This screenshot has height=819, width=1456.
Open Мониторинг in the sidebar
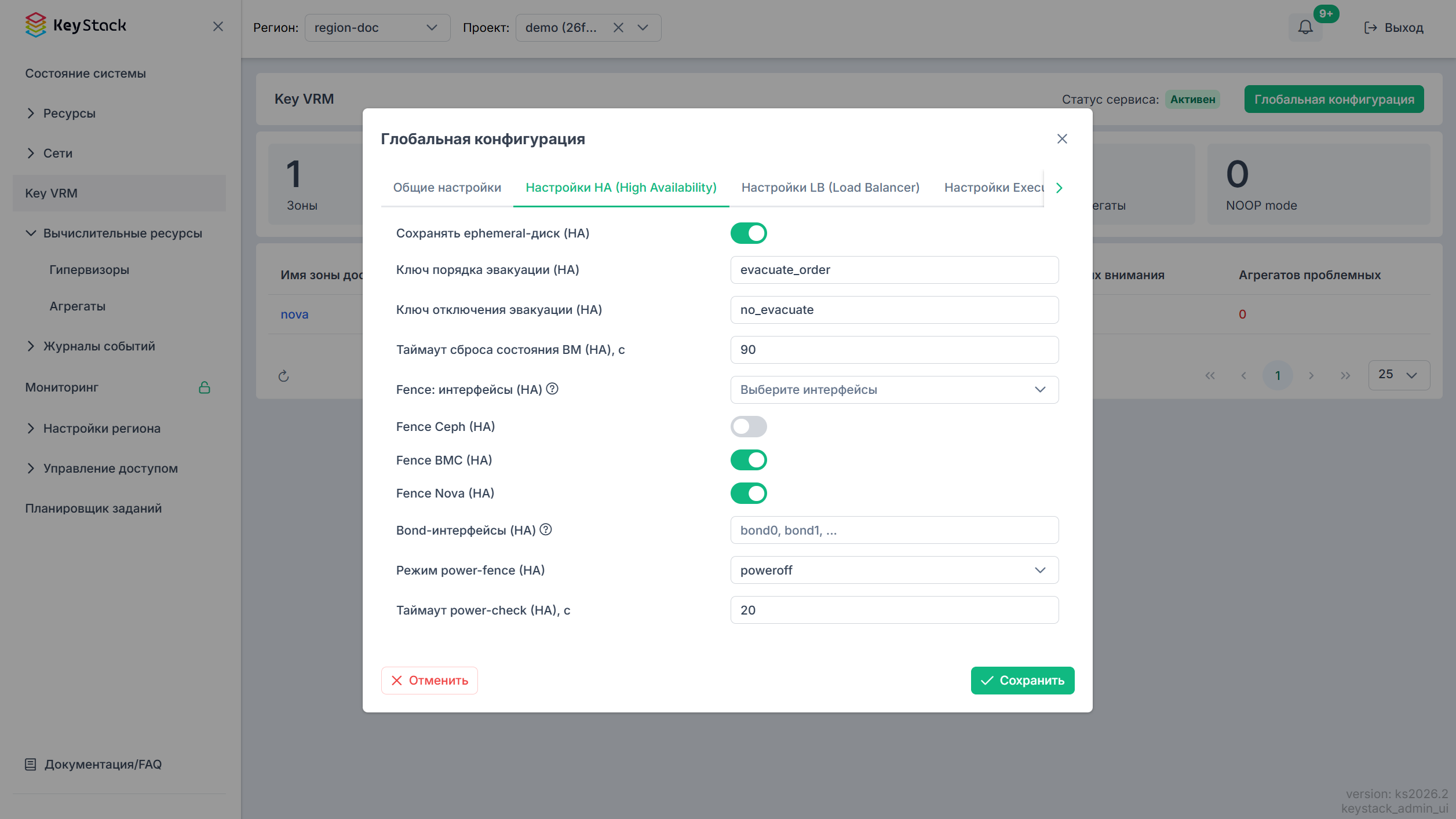(x=61, y=387)
